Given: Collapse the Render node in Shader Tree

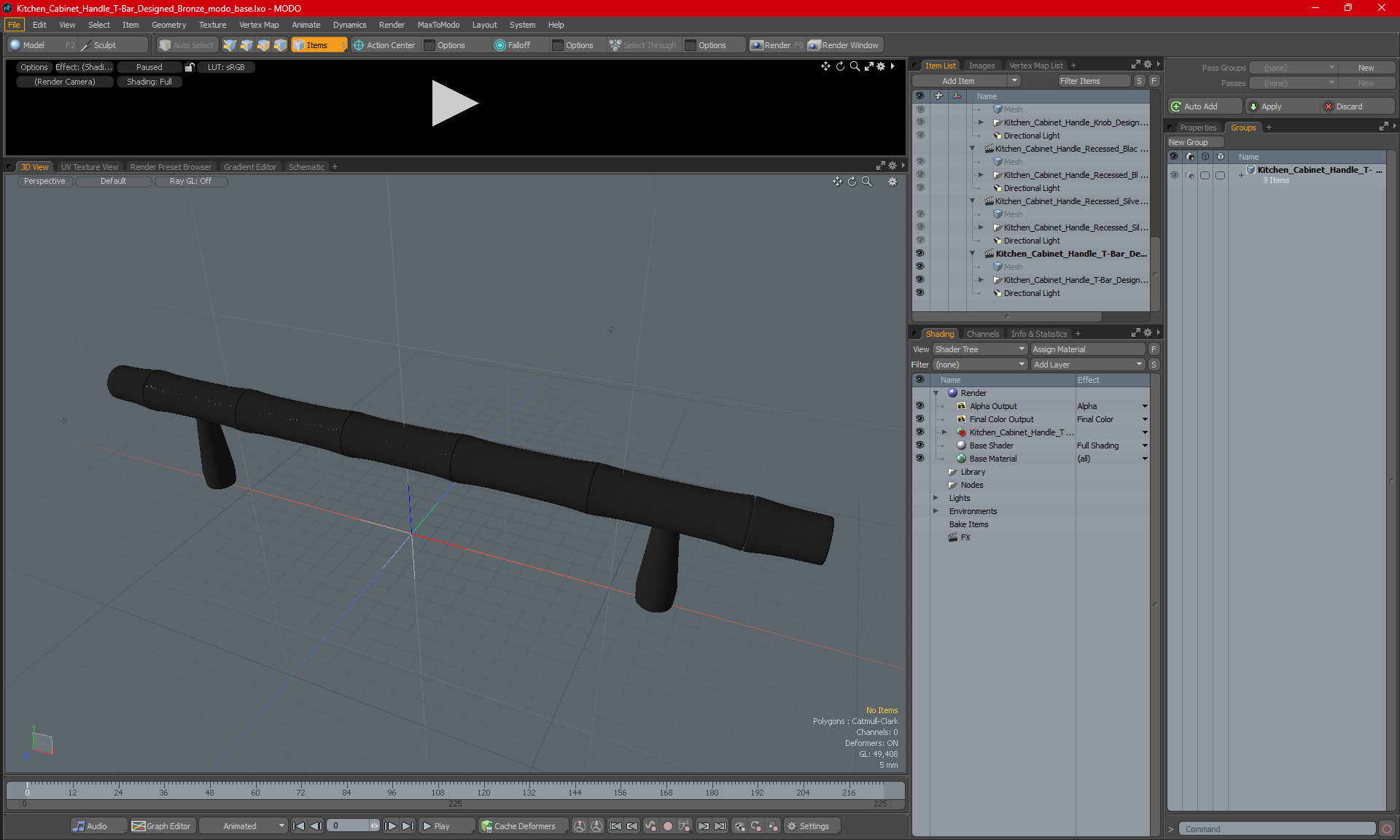Looking at the screenshot, I should (x=936, y=393).
